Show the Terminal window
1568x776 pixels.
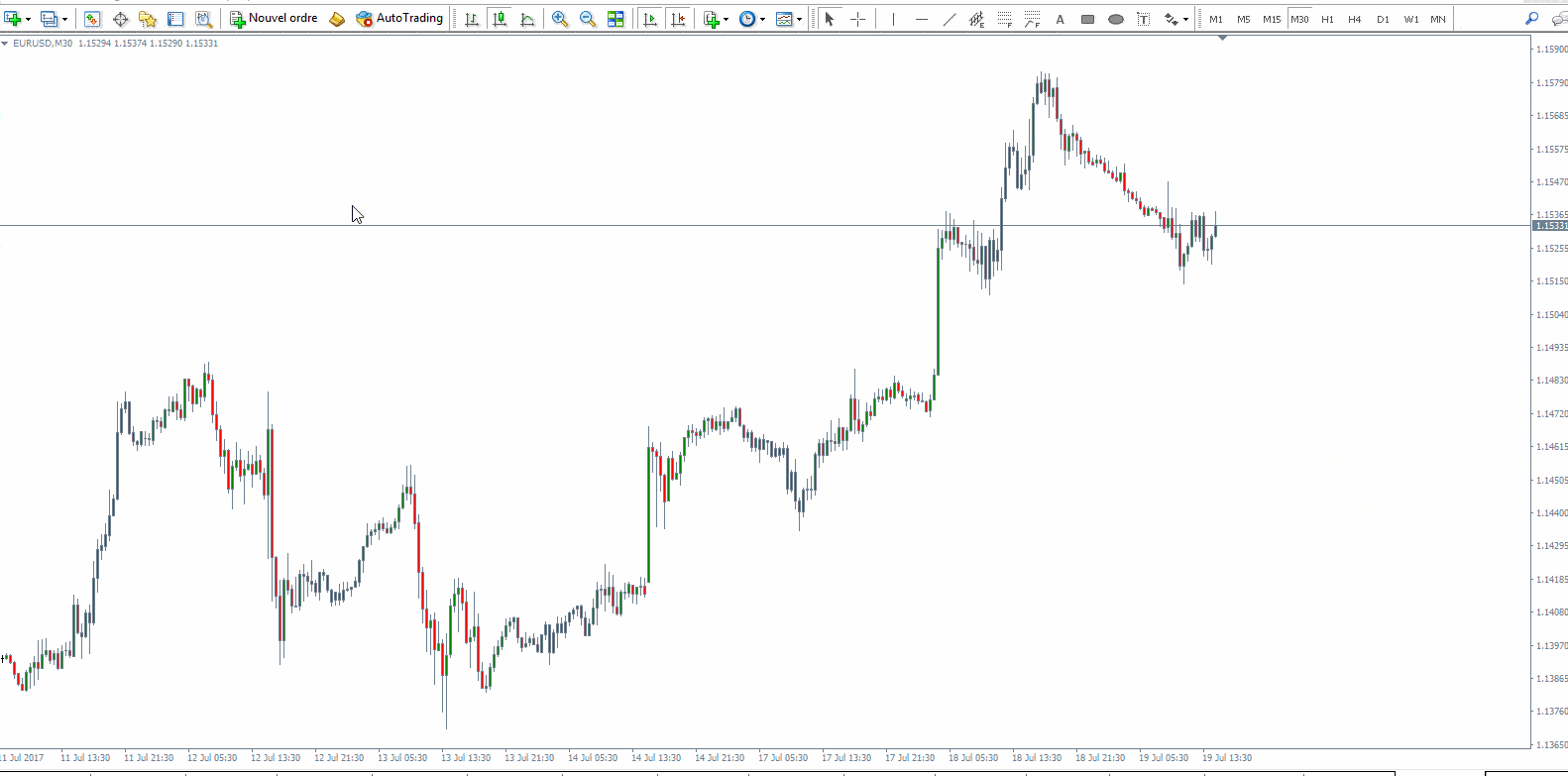175,19
